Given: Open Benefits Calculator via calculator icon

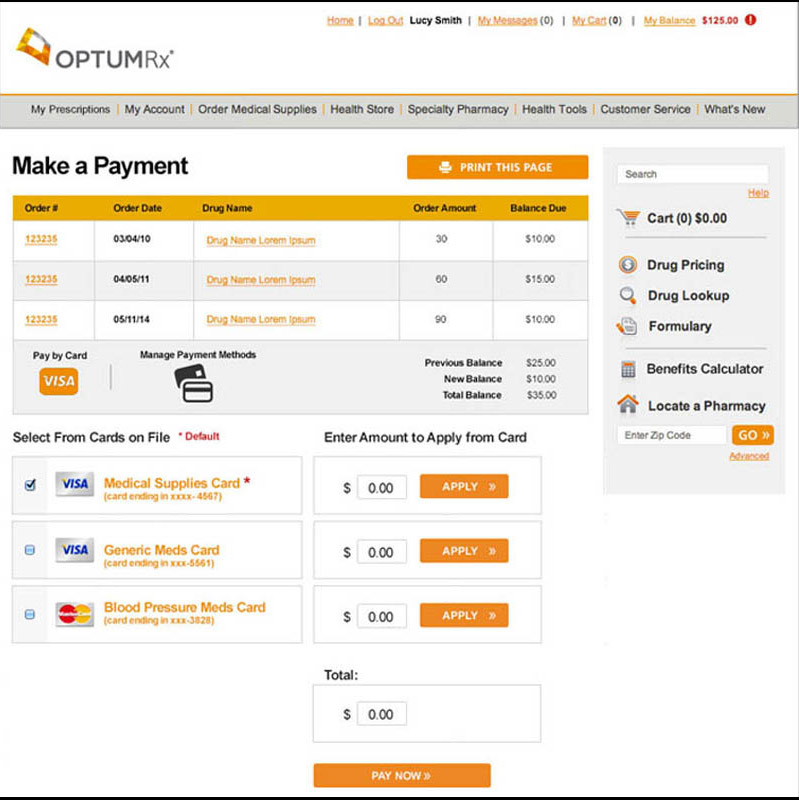Looking at the screenshot, I should (628, 369).
